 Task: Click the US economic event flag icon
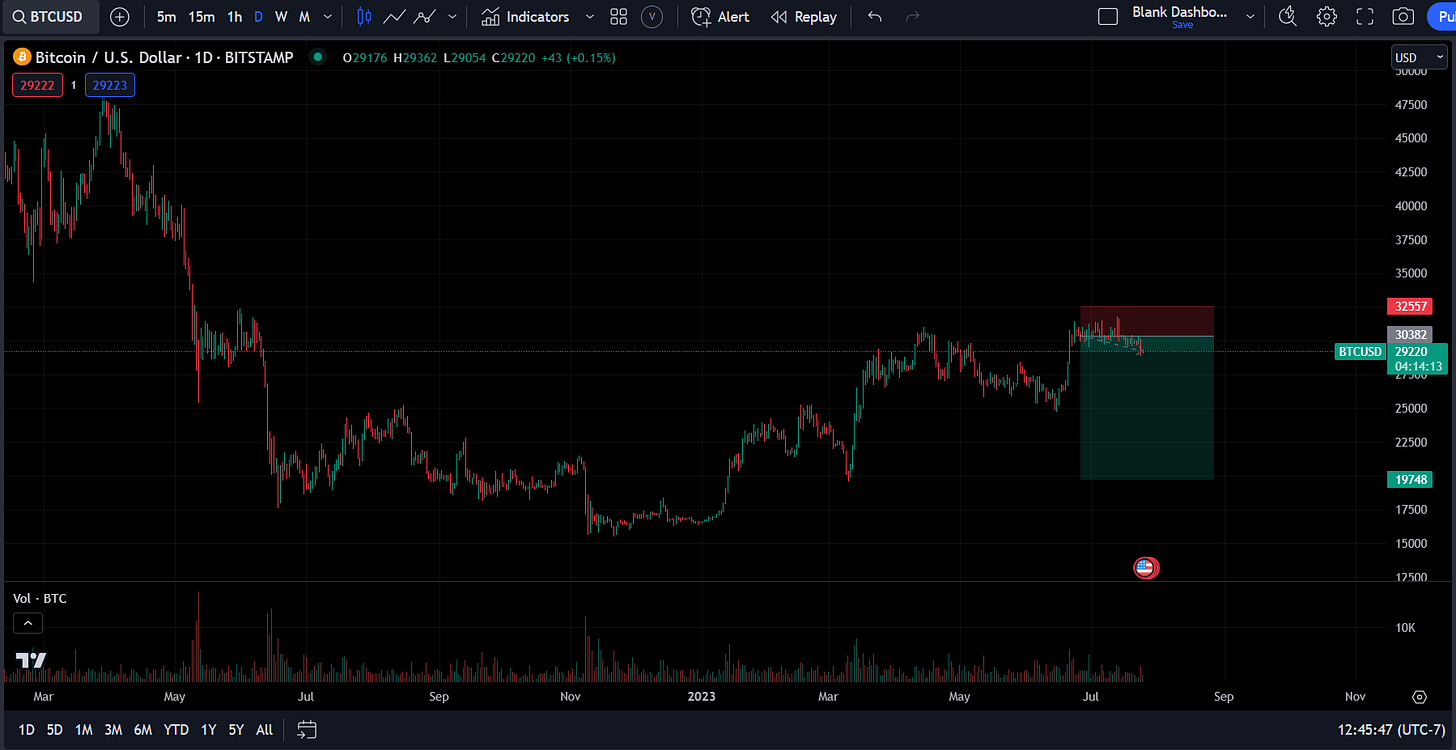tap(1145, 568)
